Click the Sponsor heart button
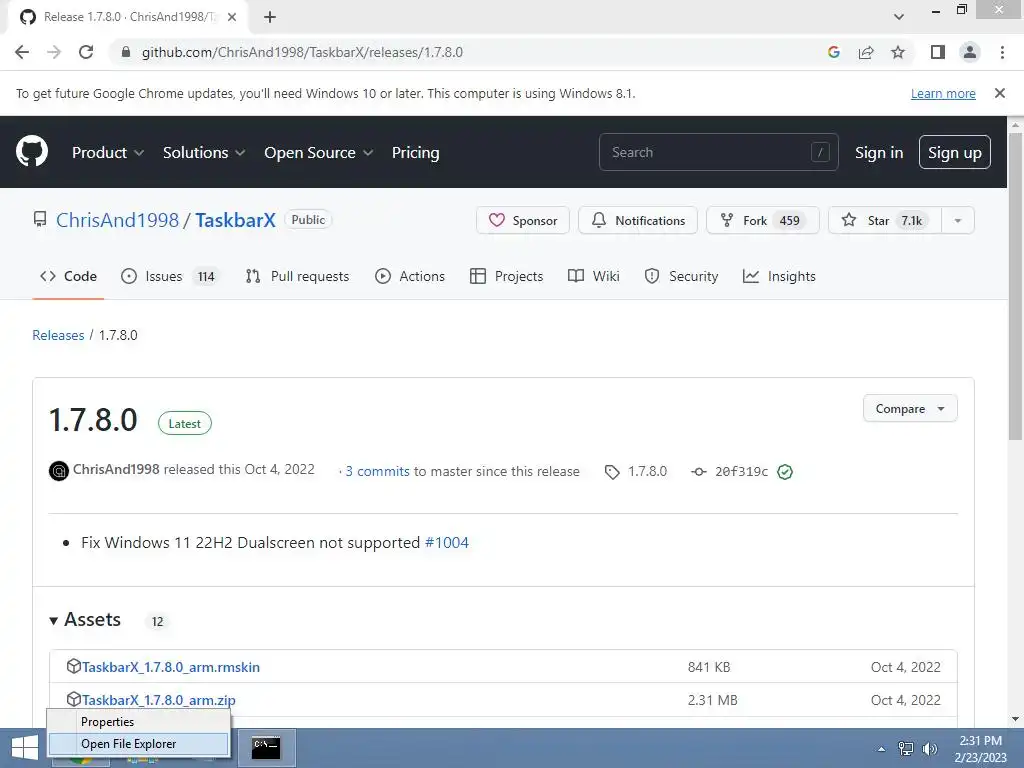 522,220
